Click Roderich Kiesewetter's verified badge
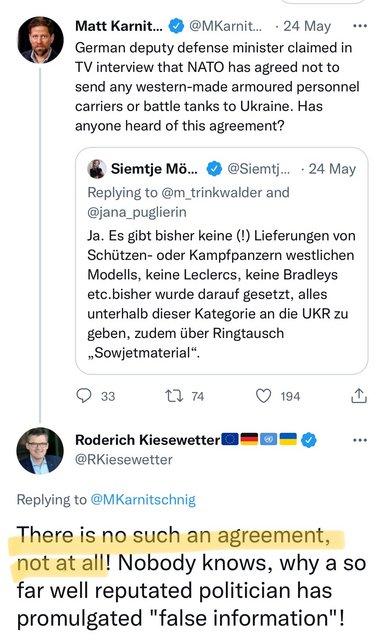 pos(309,440)
